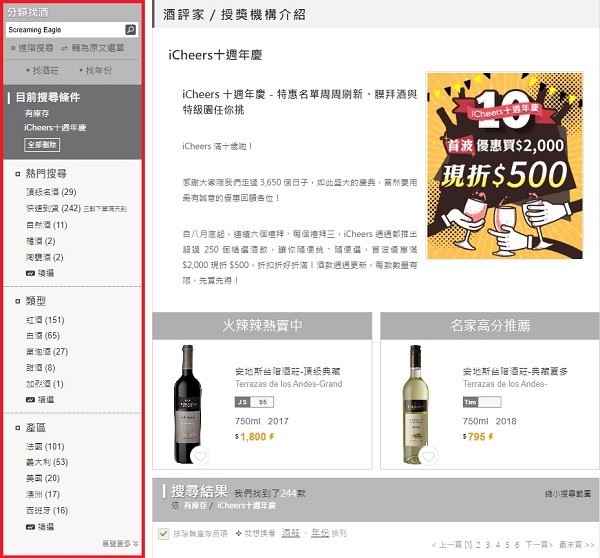Select 找年份 option
The width and height of the screenshot is (600, 558).
point(95,70)
